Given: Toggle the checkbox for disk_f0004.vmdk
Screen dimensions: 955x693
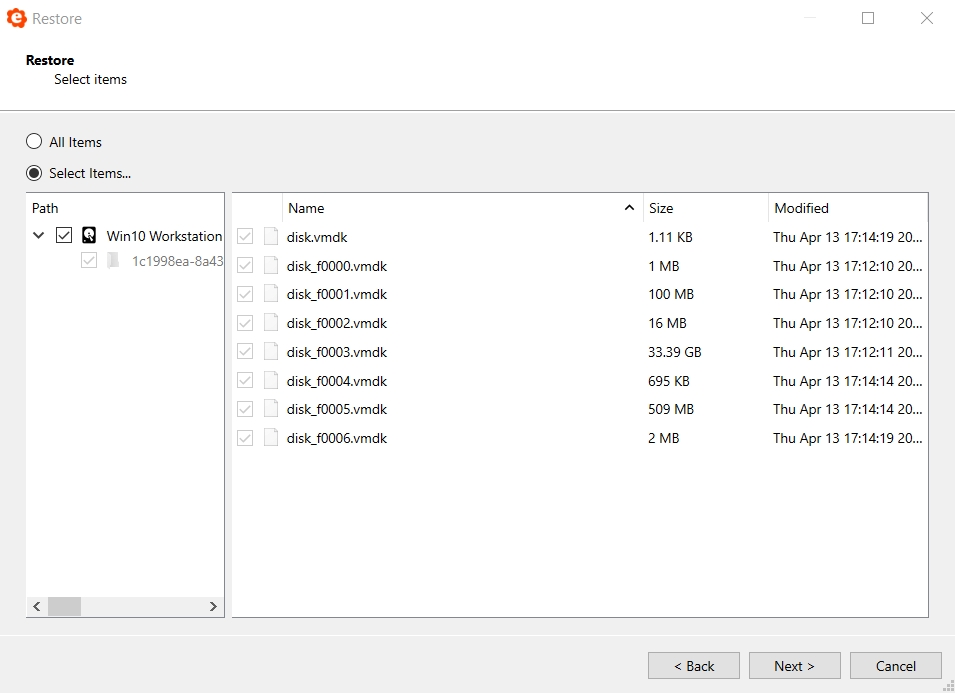Looking at the screenshot, I should tap(245, 381).
